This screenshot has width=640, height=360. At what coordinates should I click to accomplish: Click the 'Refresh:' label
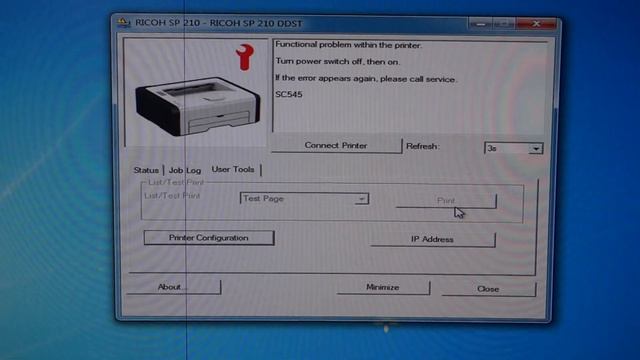(422, 146)
